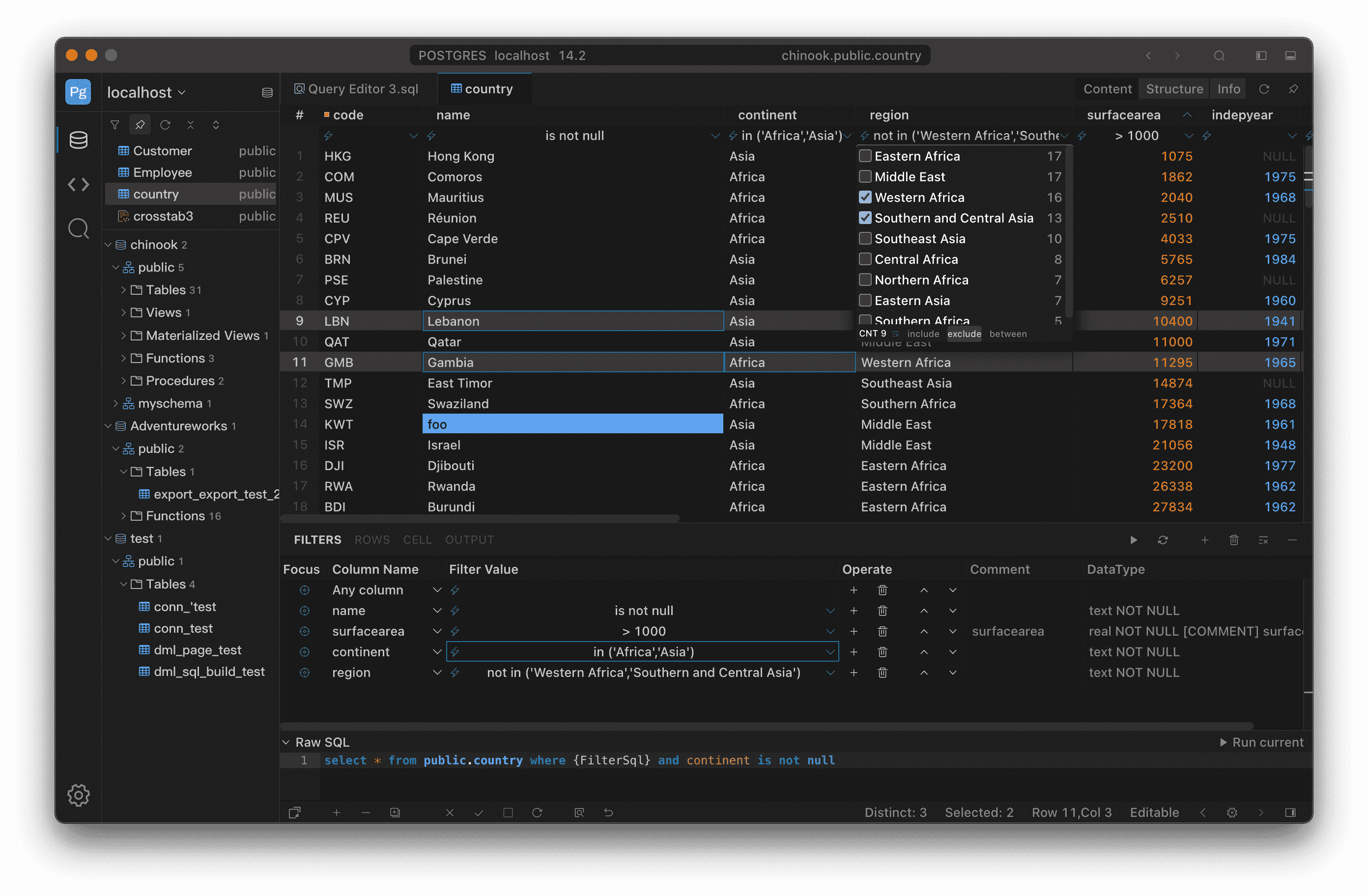Open the search icon in the left sidebar
This screenshot has height=896, width=1368.
(x=79, y=228)
